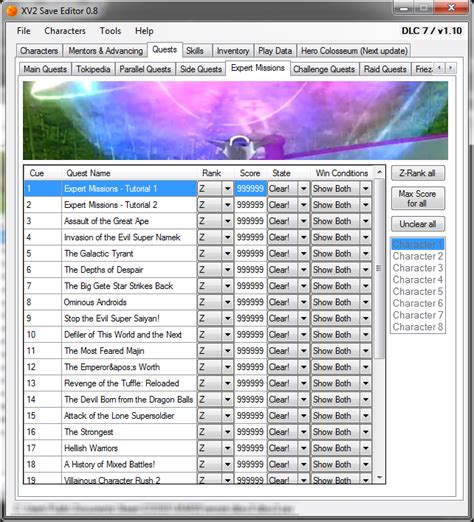
Task: Select the Challenge Quests sub-tab
Action: pyautogui.click(x=324, y=69)
